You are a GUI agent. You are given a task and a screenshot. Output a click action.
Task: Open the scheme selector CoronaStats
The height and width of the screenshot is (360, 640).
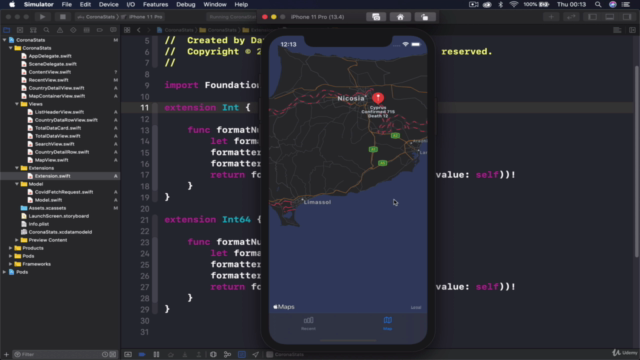[97, 17]
